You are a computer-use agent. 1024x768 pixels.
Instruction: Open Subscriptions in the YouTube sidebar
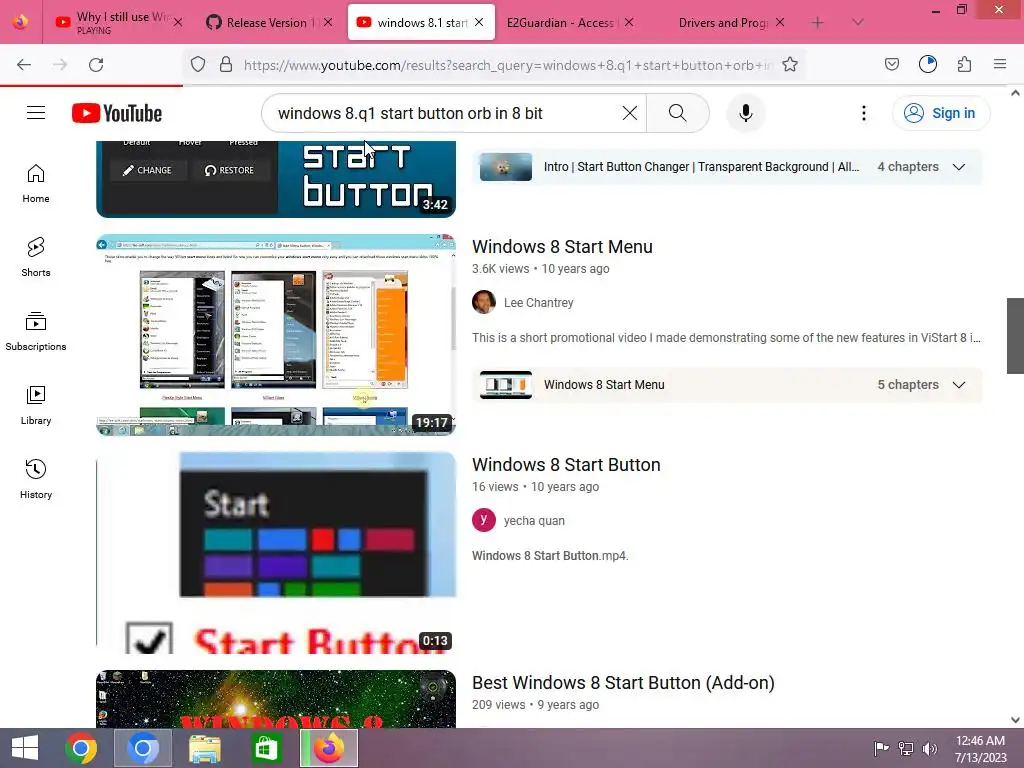(x=36, y=331)
